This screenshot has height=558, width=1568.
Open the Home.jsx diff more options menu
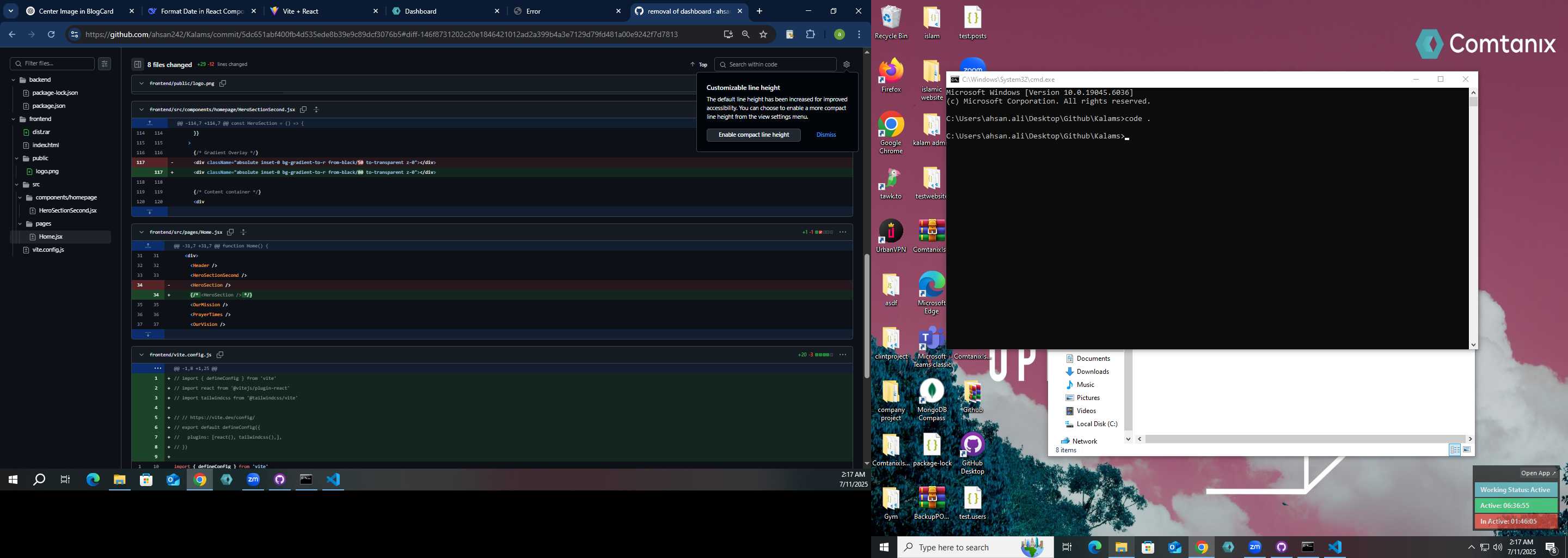(842, 232)
